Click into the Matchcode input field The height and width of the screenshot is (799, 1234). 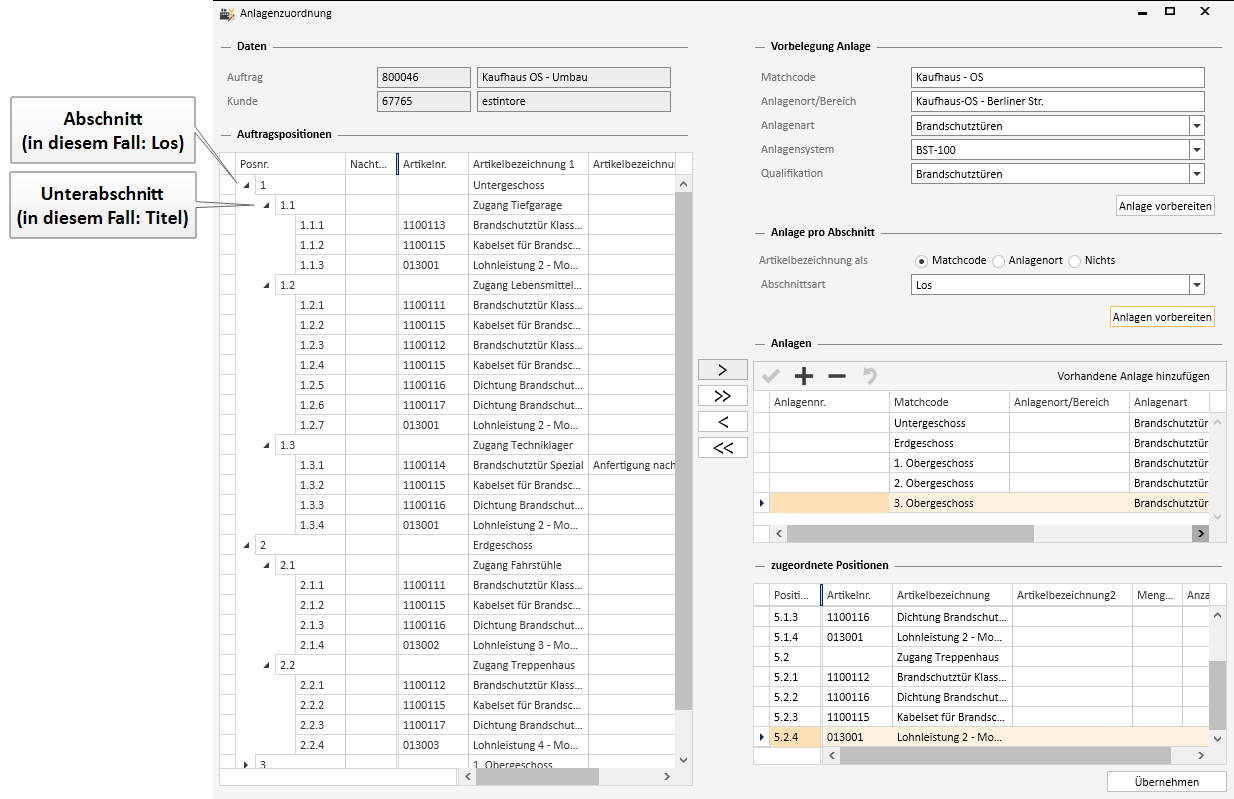click(1057, 77)
